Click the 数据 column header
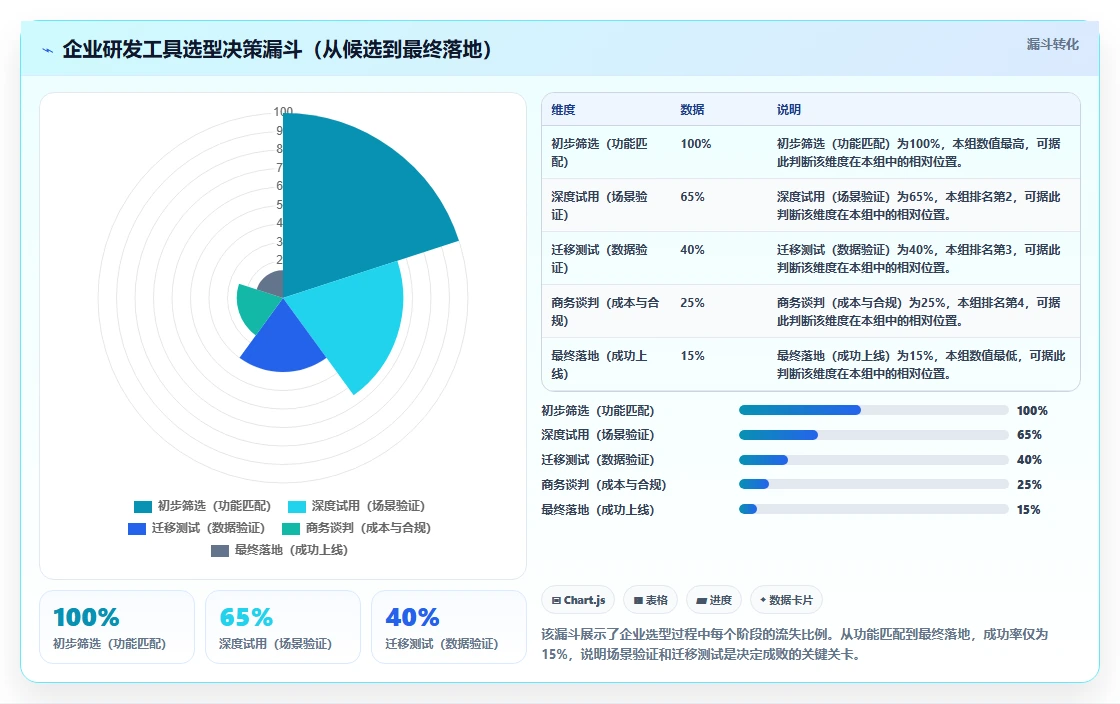The image size is (1120, 704). coord(692,110)
